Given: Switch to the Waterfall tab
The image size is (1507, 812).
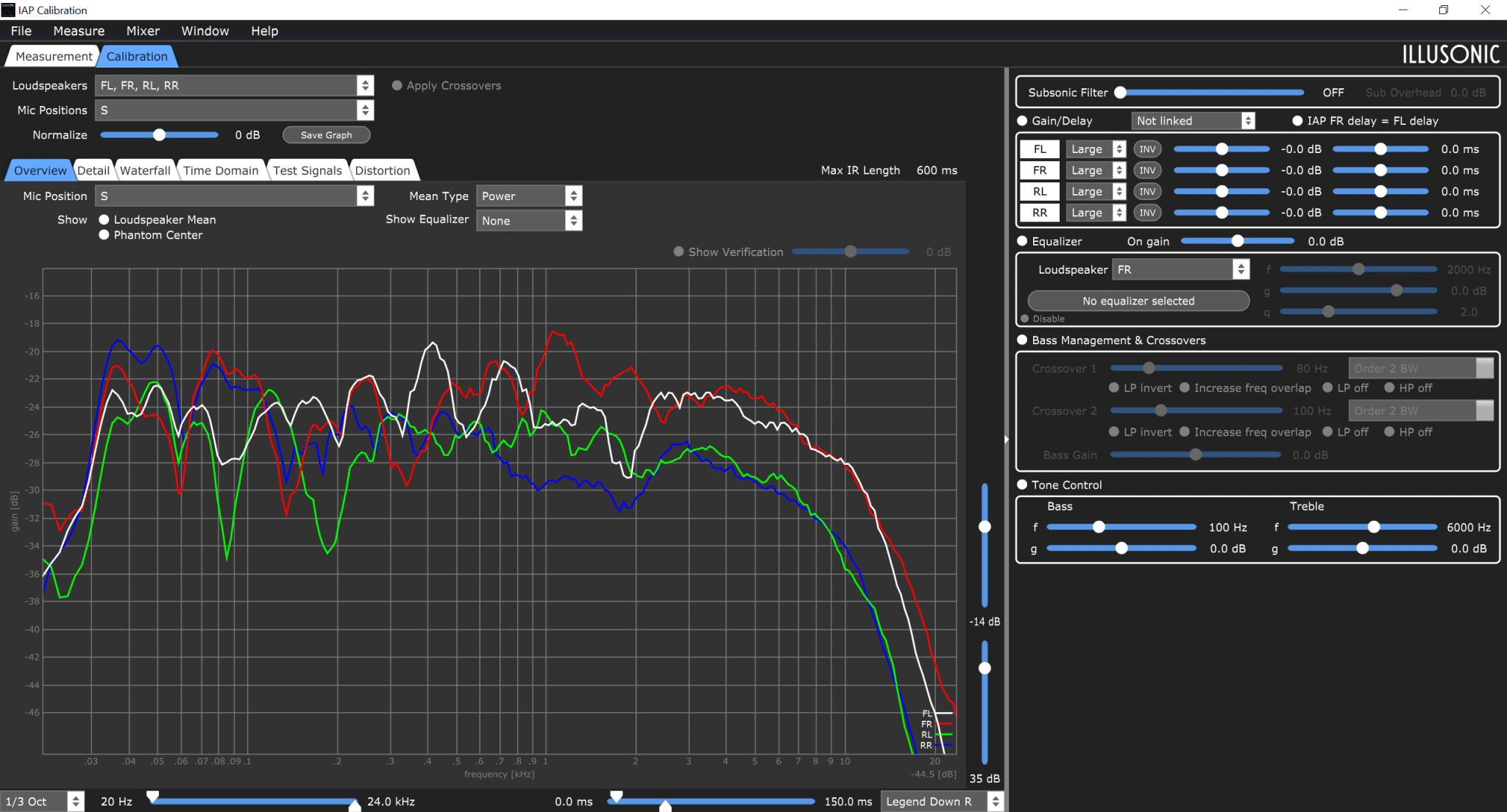Looking at the screenshot, I should [145, 171].
